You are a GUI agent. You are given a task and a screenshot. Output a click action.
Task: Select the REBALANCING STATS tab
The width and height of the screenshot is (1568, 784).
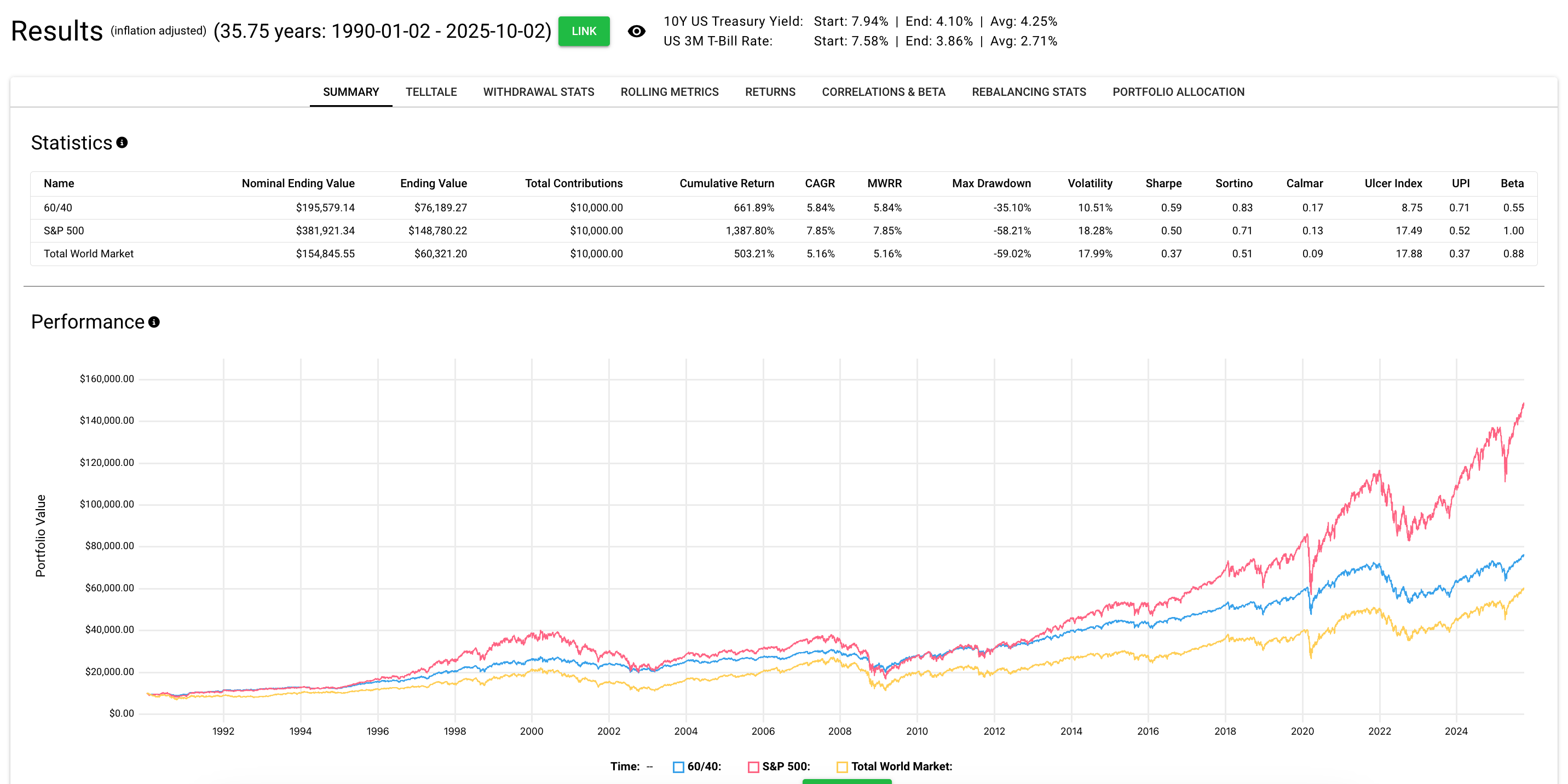(x=1028, y=92)
